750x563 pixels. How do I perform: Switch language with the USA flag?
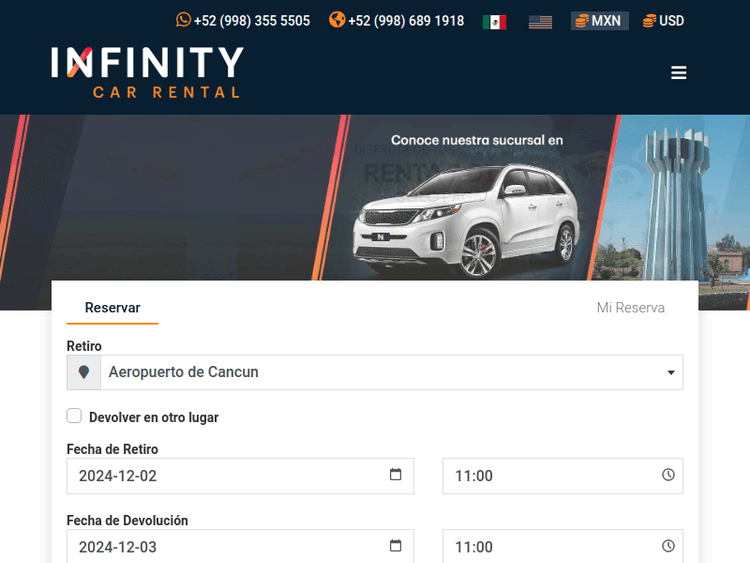tap(540, 22)
